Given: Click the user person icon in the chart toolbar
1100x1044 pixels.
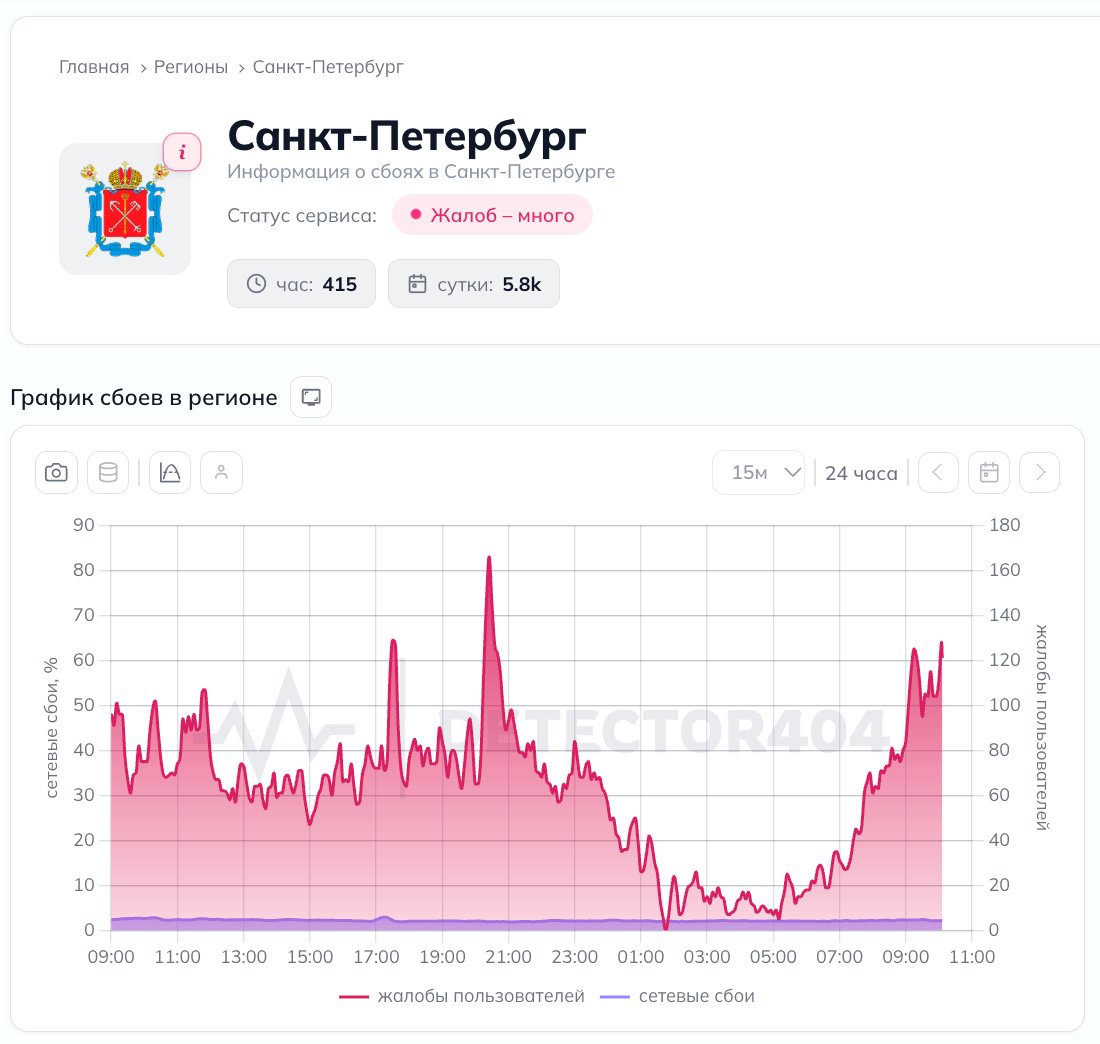Looking at the screenshot, I should pos(222,472).
